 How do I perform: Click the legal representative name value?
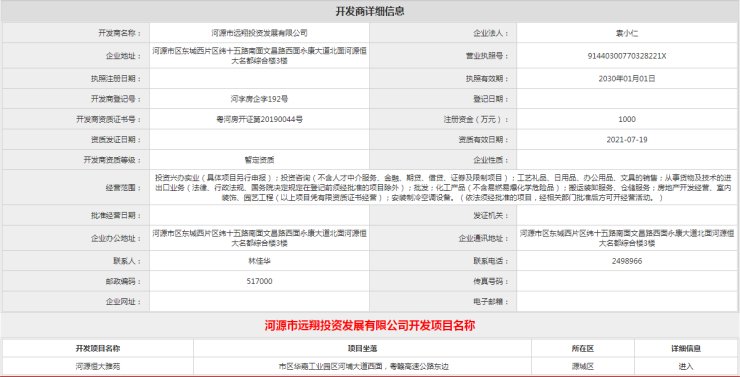tap(627, 34)
